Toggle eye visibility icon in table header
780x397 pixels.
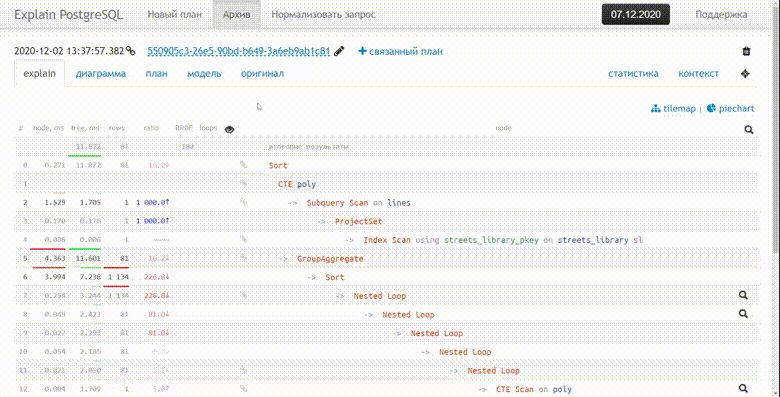(x=229, y=129)
